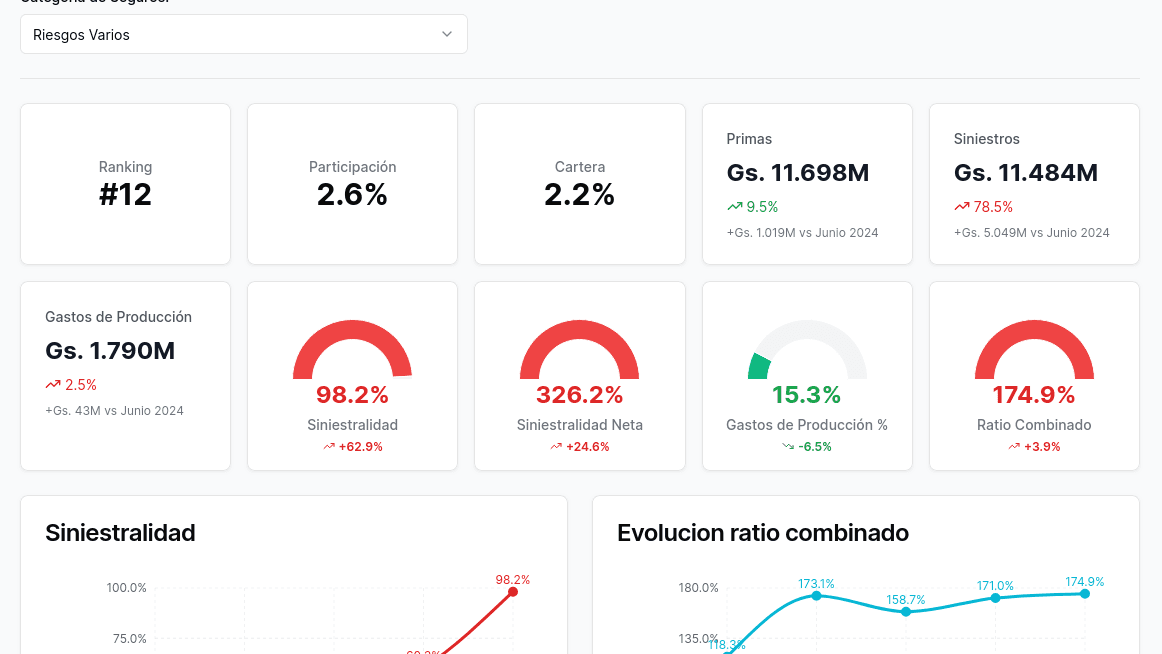Click the Gs. 1.790M production expenses amount
This screenshot has width=1162, height=654.
click(x=110, y=350)
